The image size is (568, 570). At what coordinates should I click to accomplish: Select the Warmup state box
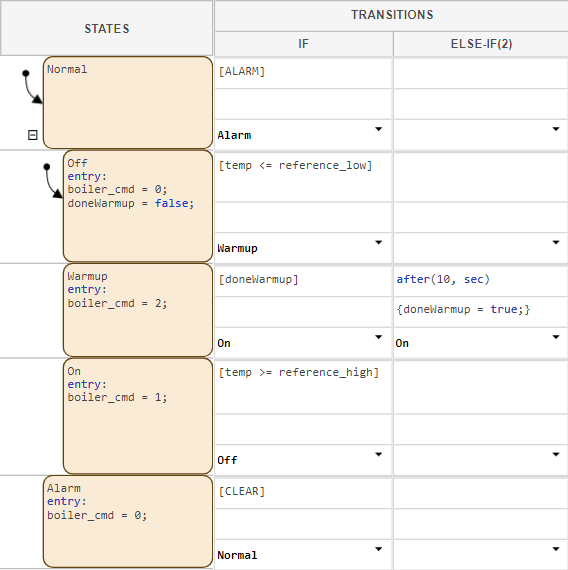click(138, 310)
